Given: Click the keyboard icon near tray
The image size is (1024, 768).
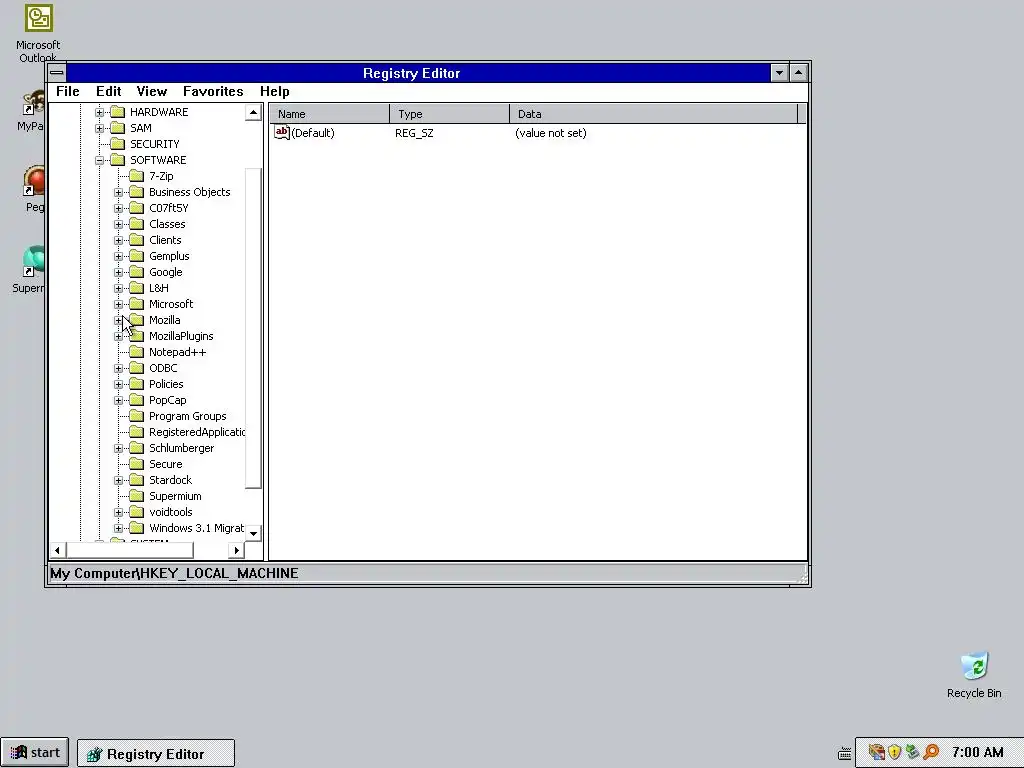Looking at the screenshot, I should point(844,754).
